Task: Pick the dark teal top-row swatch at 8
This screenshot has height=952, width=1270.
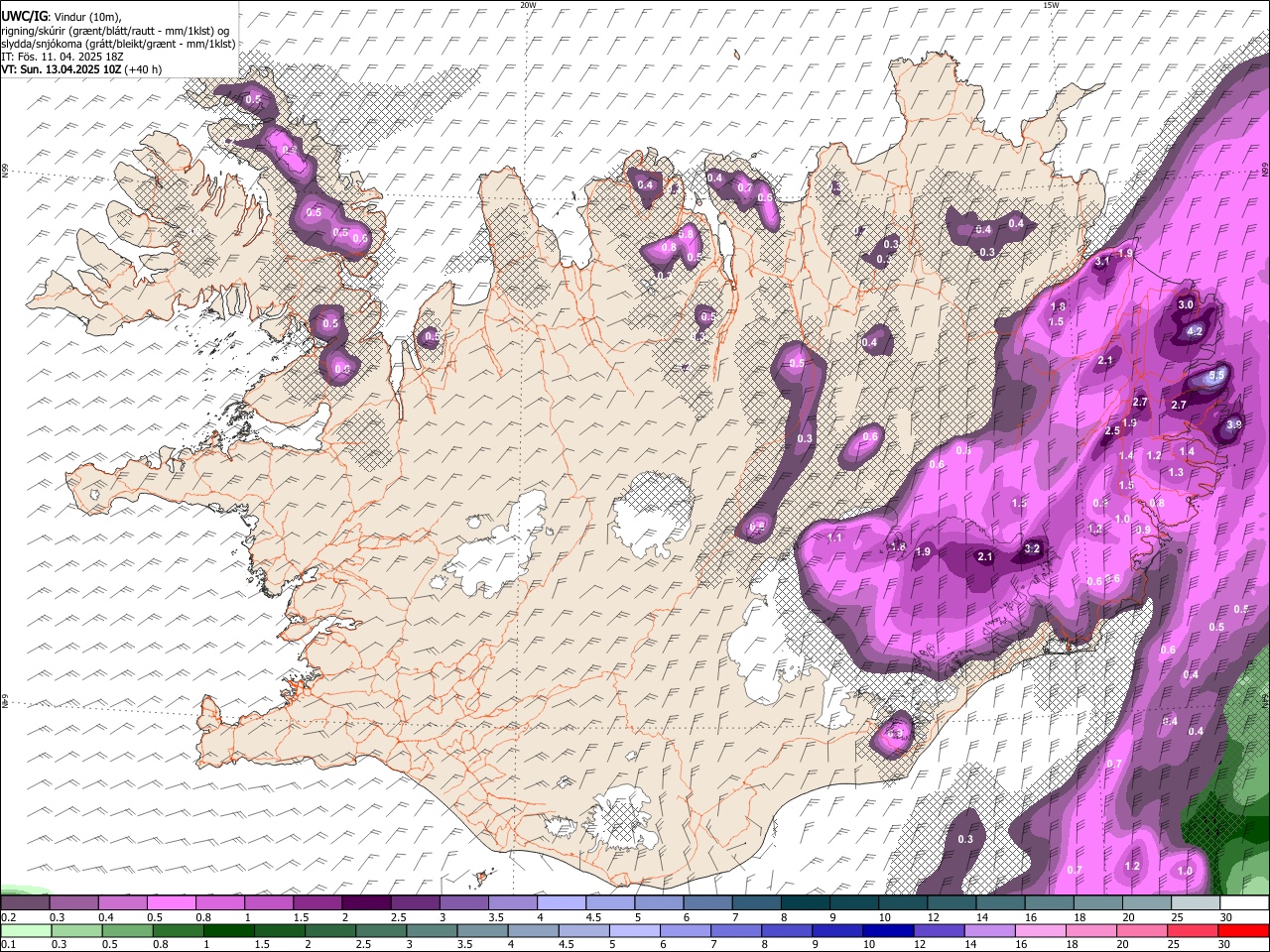Action: pyautogui.click(x=805, y=903)
